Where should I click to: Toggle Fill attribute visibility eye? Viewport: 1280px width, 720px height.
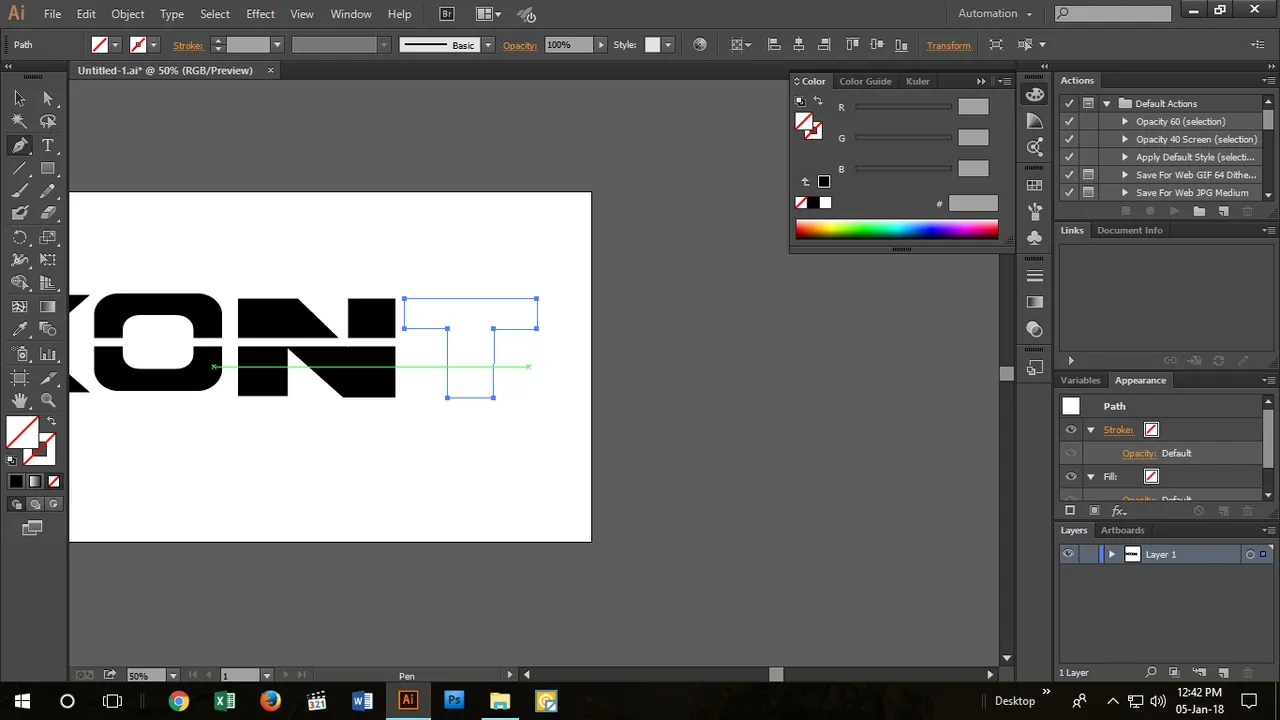(x=1071, y=477)
